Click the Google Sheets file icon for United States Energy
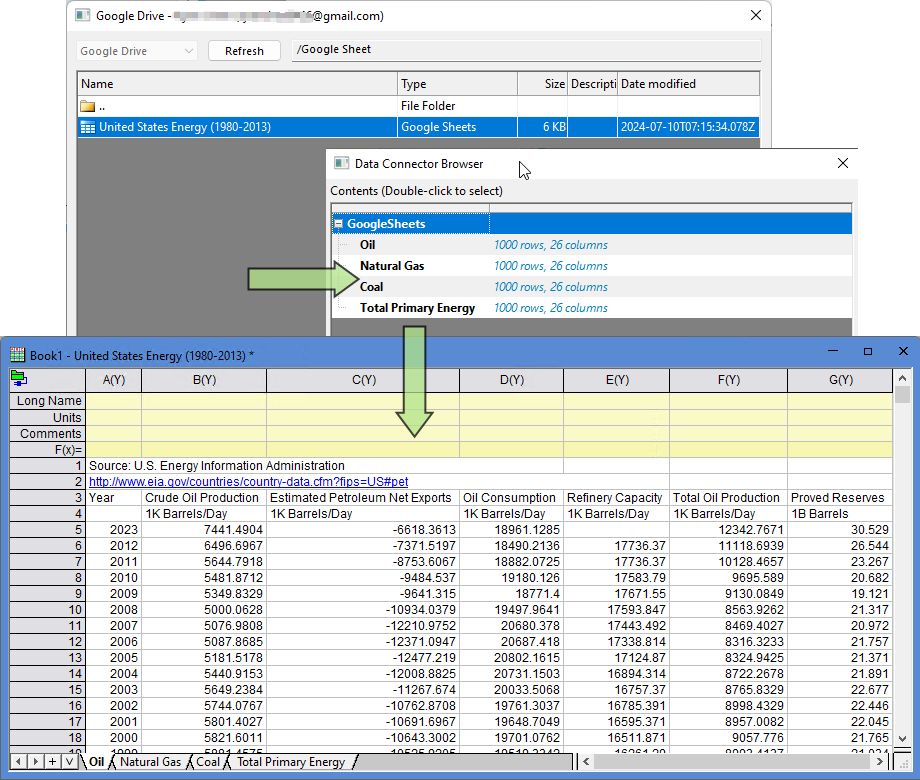This screenshot has width=920, height=780. (x=87, y=127)
